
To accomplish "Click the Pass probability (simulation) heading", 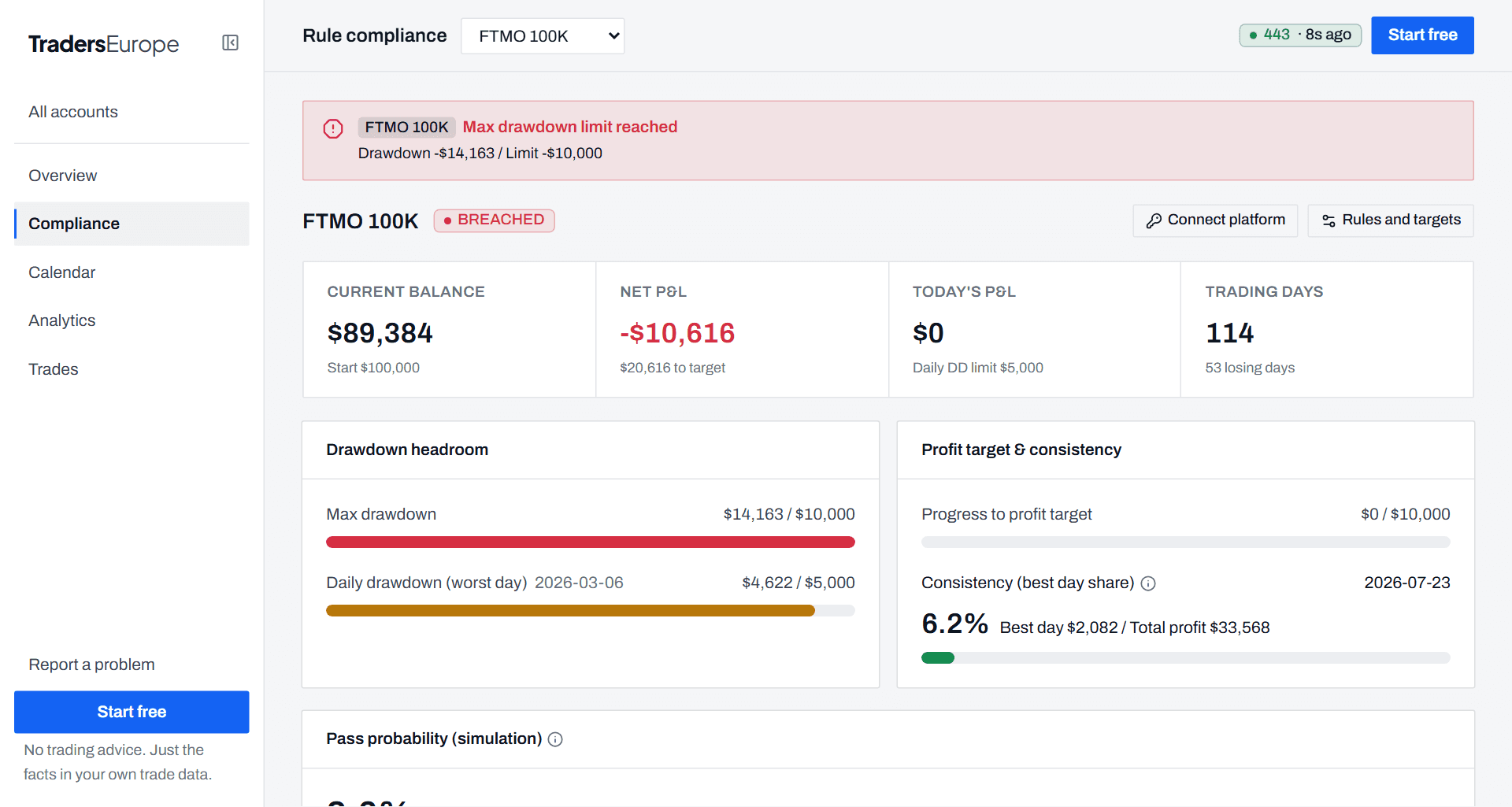I will point(434,739).
